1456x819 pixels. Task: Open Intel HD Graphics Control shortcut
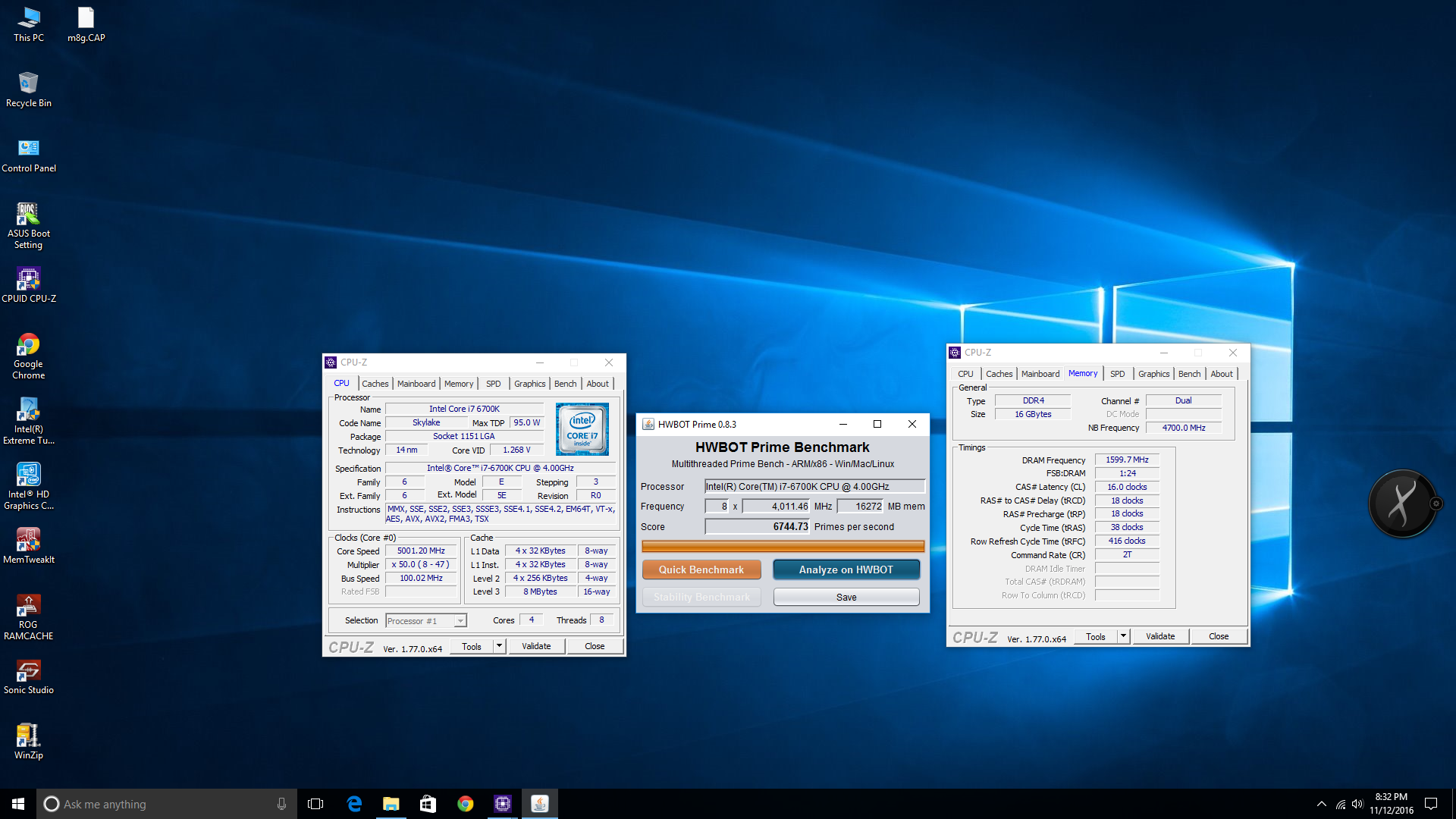click(x=29, y=486)
